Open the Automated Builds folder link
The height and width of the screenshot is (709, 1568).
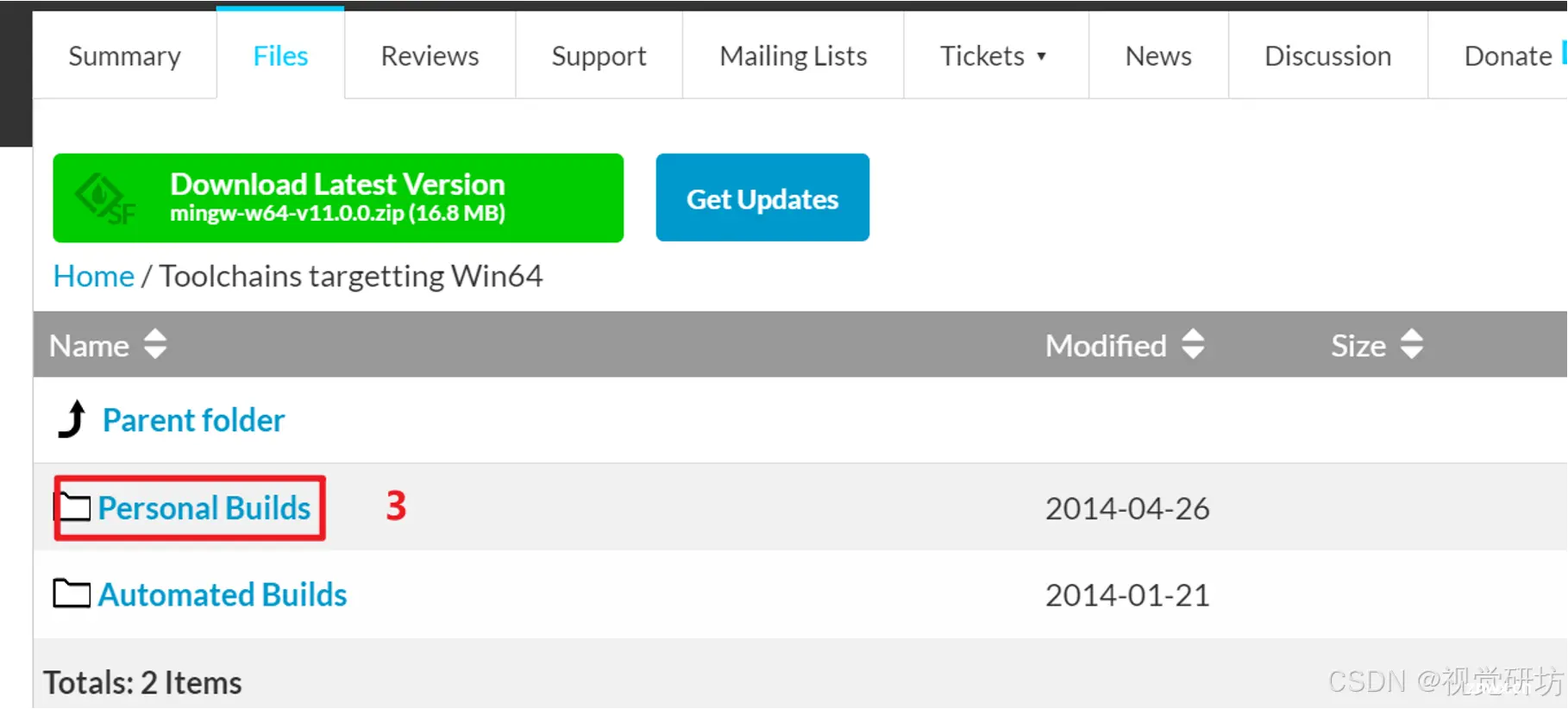tap(223, 595)
